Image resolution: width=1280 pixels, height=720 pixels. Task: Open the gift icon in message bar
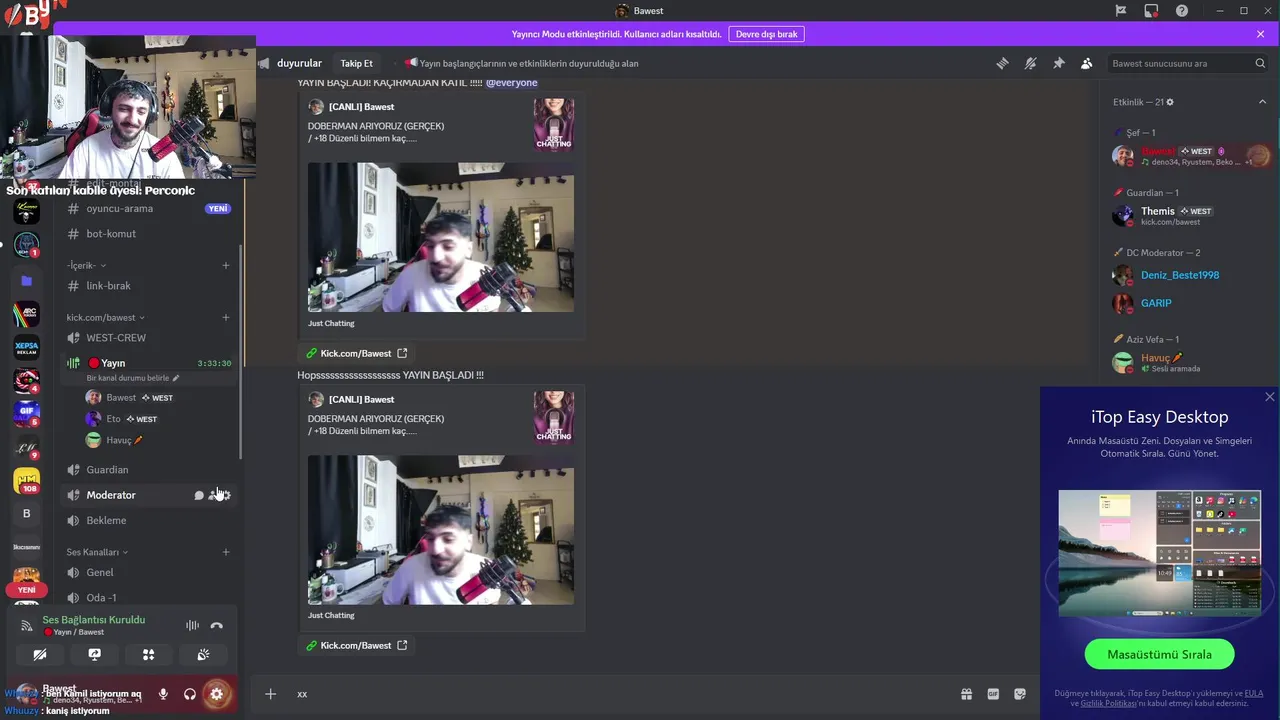(966, 694)
